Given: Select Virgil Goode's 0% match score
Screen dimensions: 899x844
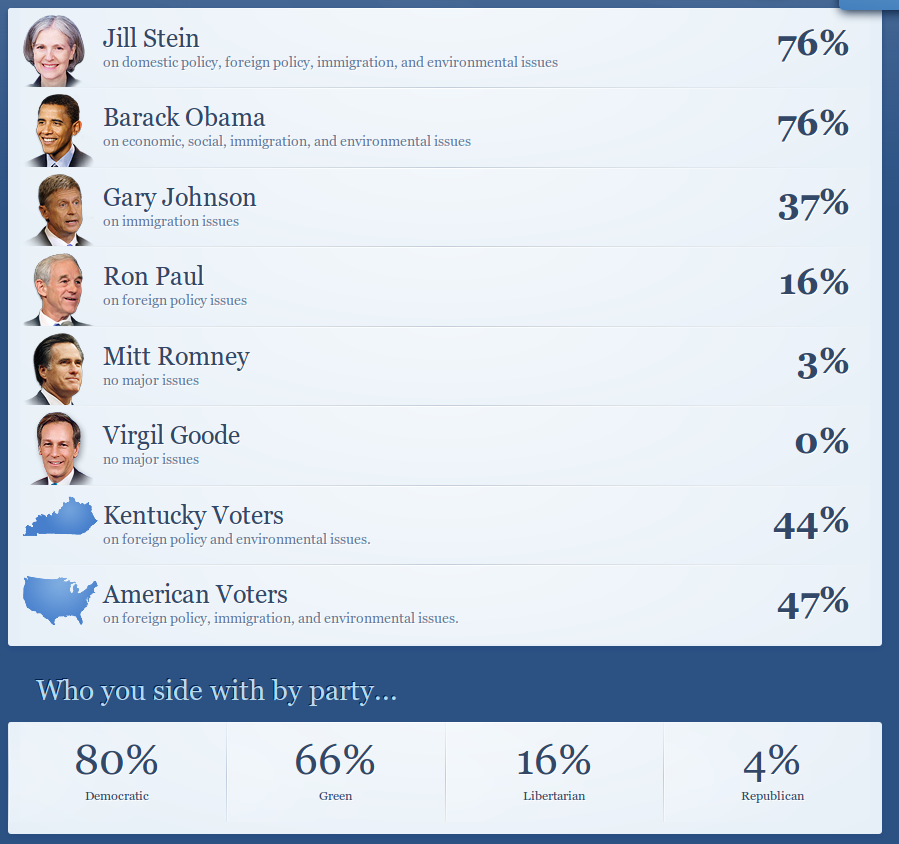Looking at the screenshot, I should (821, 442).
